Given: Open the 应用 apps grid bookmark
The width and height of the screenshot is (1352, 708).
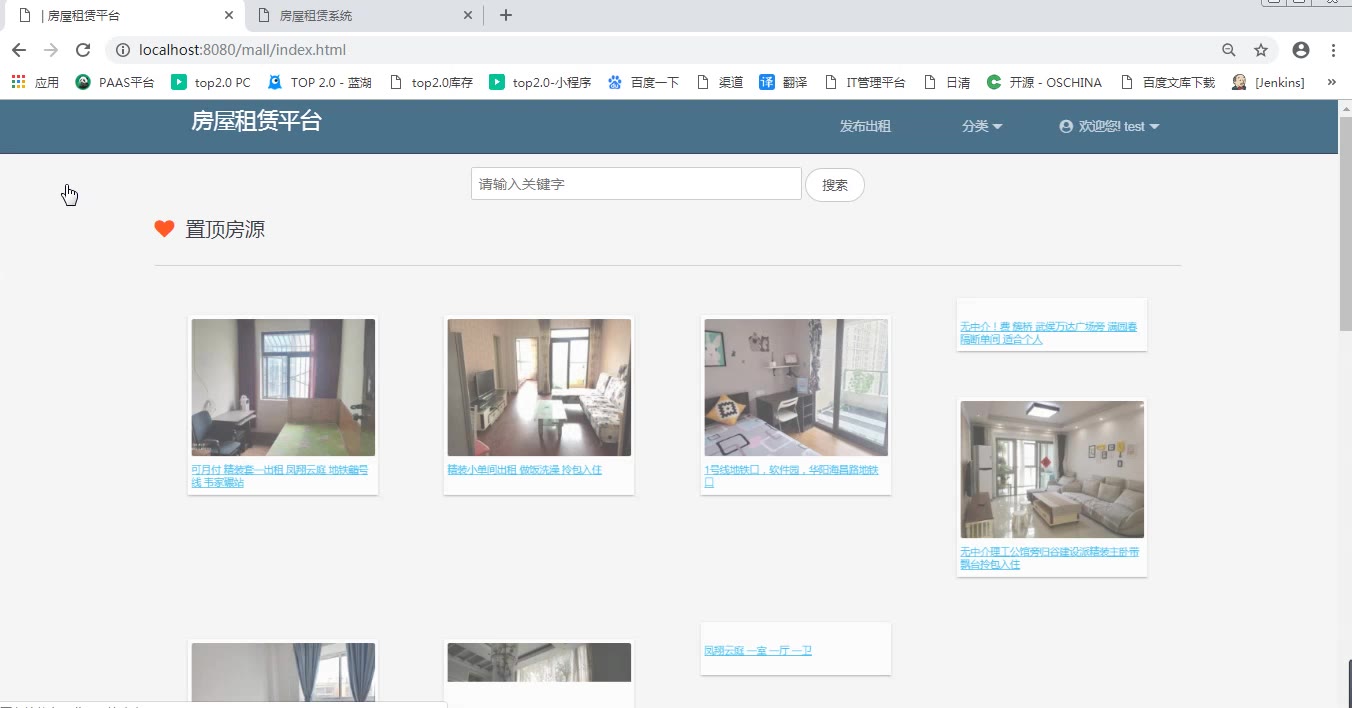Looking at the screenshot, I should (35, 82).
